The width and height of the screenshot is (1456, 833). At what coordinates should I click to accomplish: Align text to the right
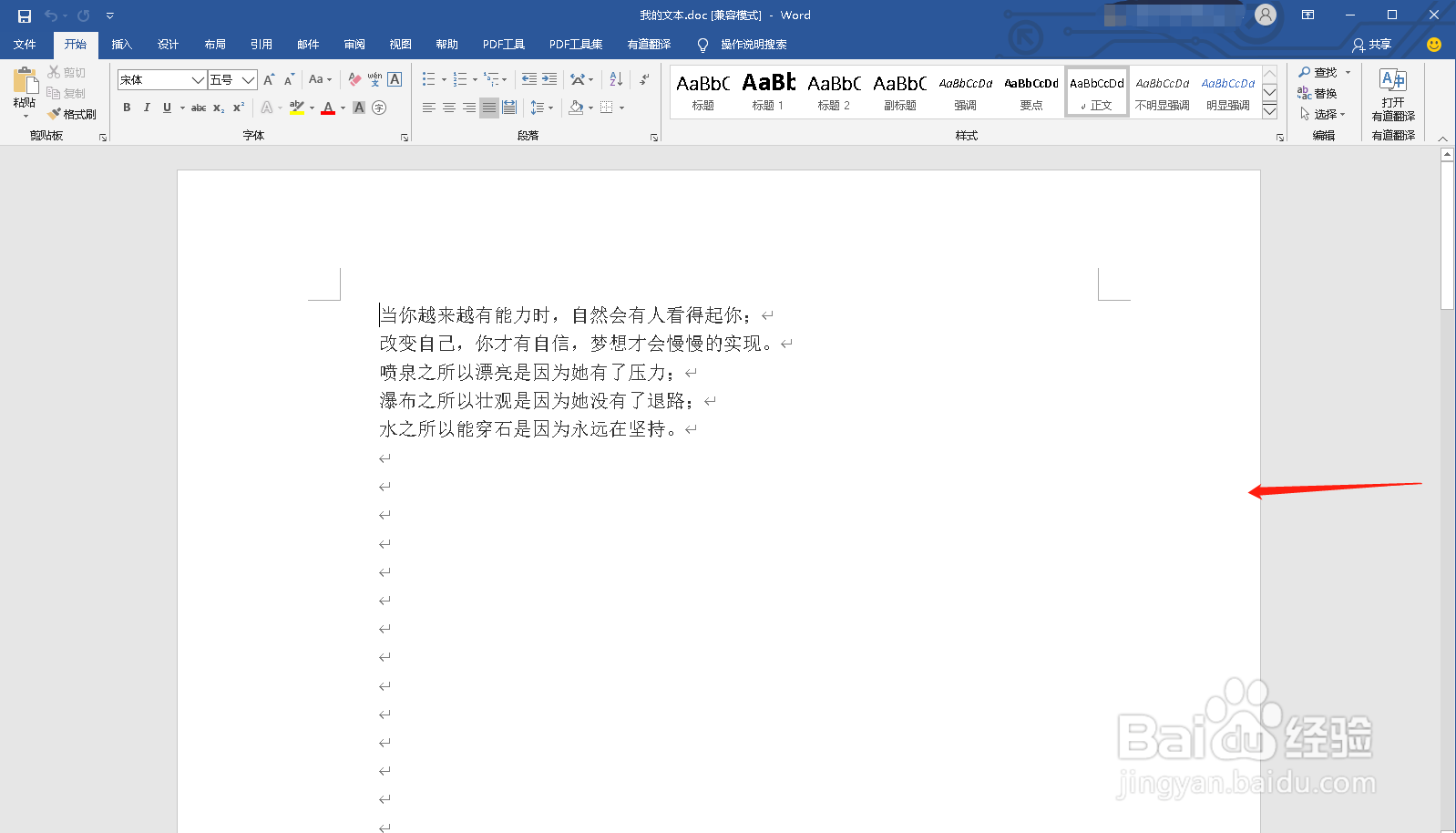469,108
